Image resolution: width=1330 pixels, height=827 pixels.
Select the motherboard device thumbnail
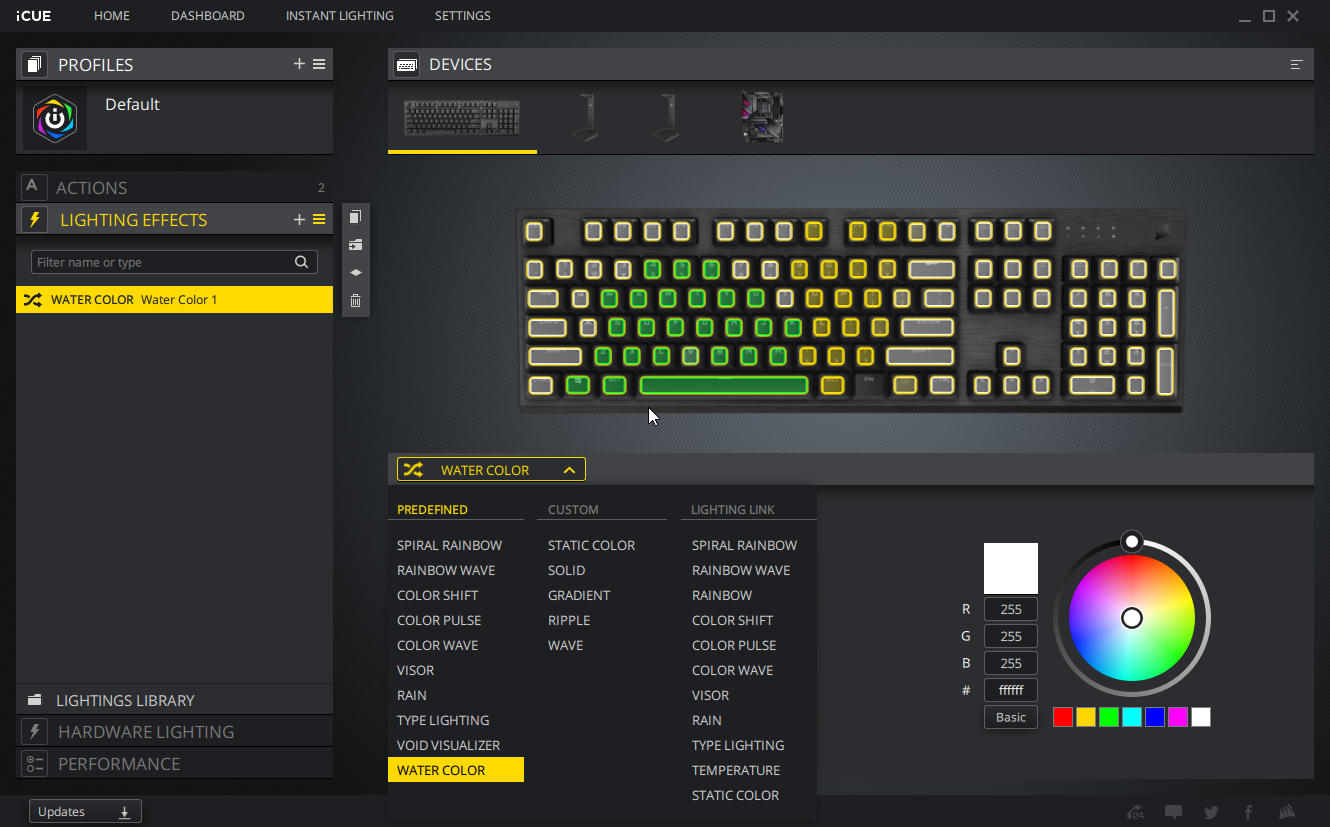point(761,117)
